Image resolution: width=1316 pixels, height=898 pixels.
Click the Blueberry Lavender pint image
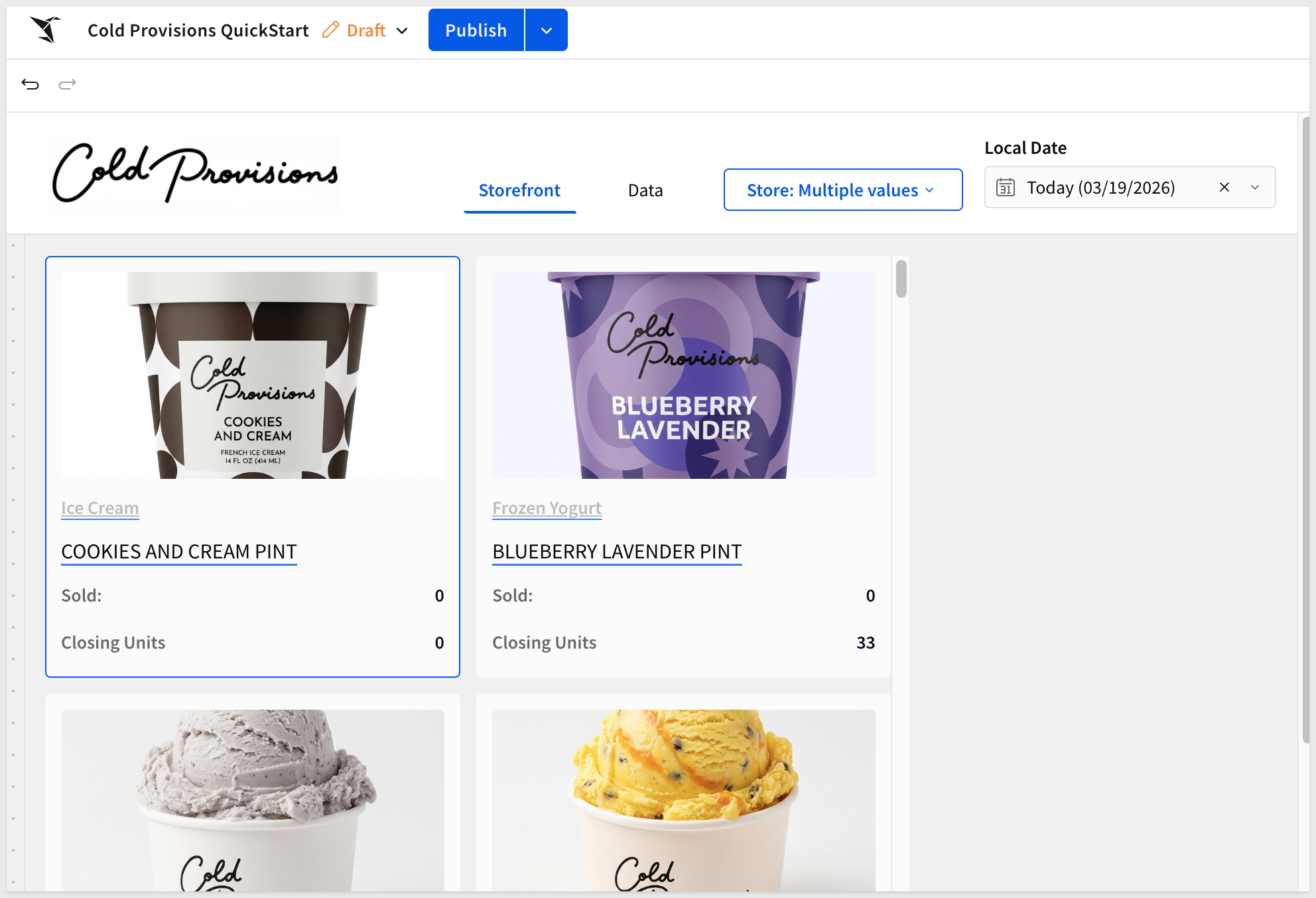pyautogui.click(x=684, y=375)
